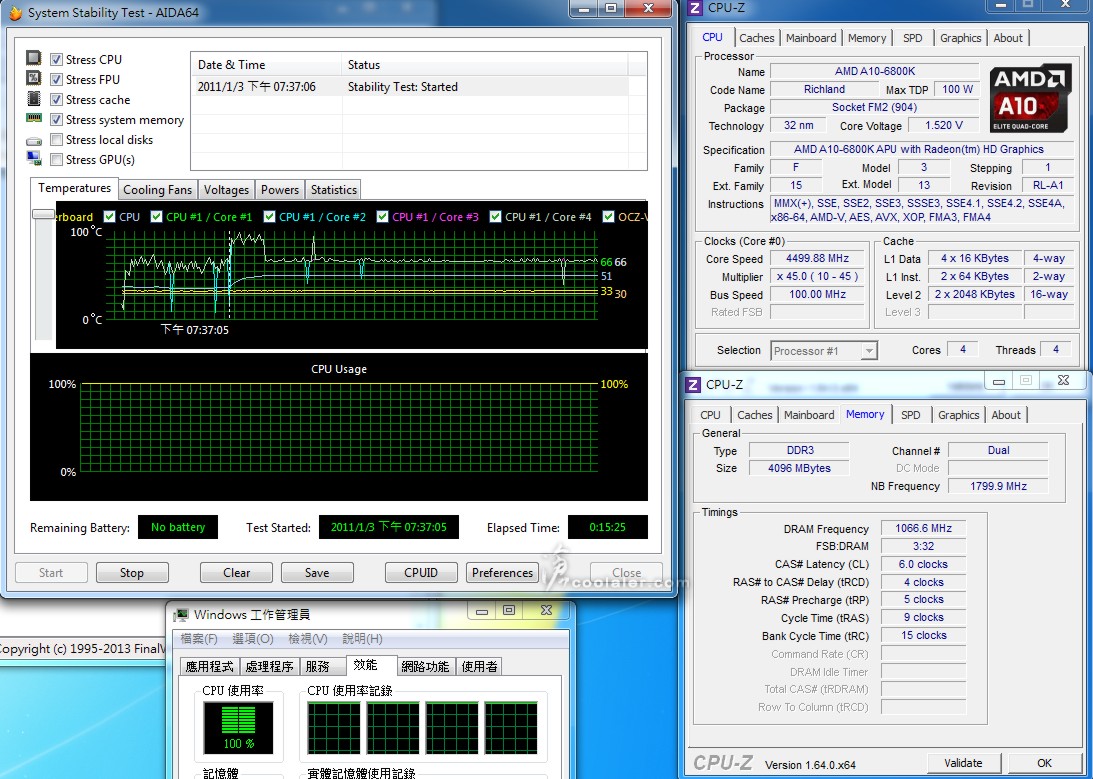This screenshot has width=1093, height=779.
Task: Click the Validate button in CPU-Z
Action: [x=963, y=763]
